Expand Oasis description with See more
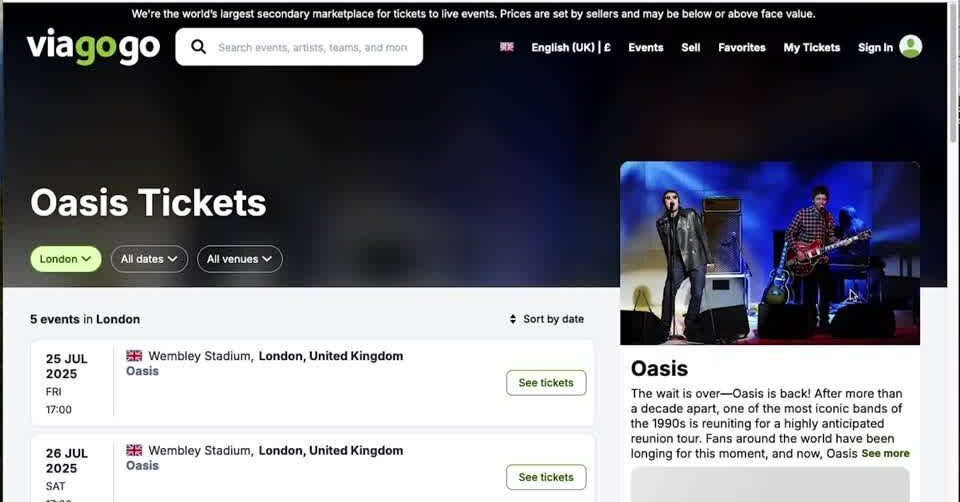 point(885,453)
